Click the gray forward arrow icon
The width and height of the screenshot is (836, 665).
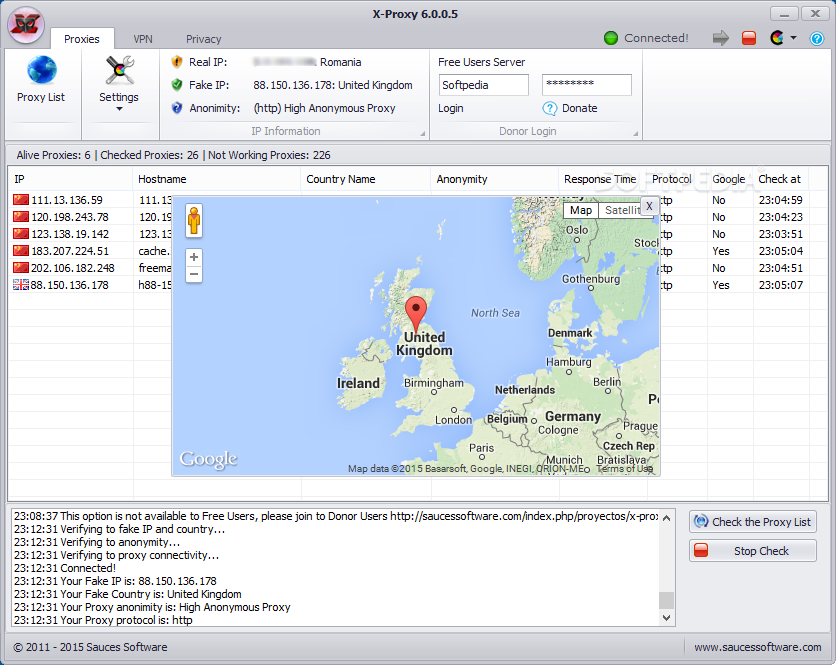[720, 38]
